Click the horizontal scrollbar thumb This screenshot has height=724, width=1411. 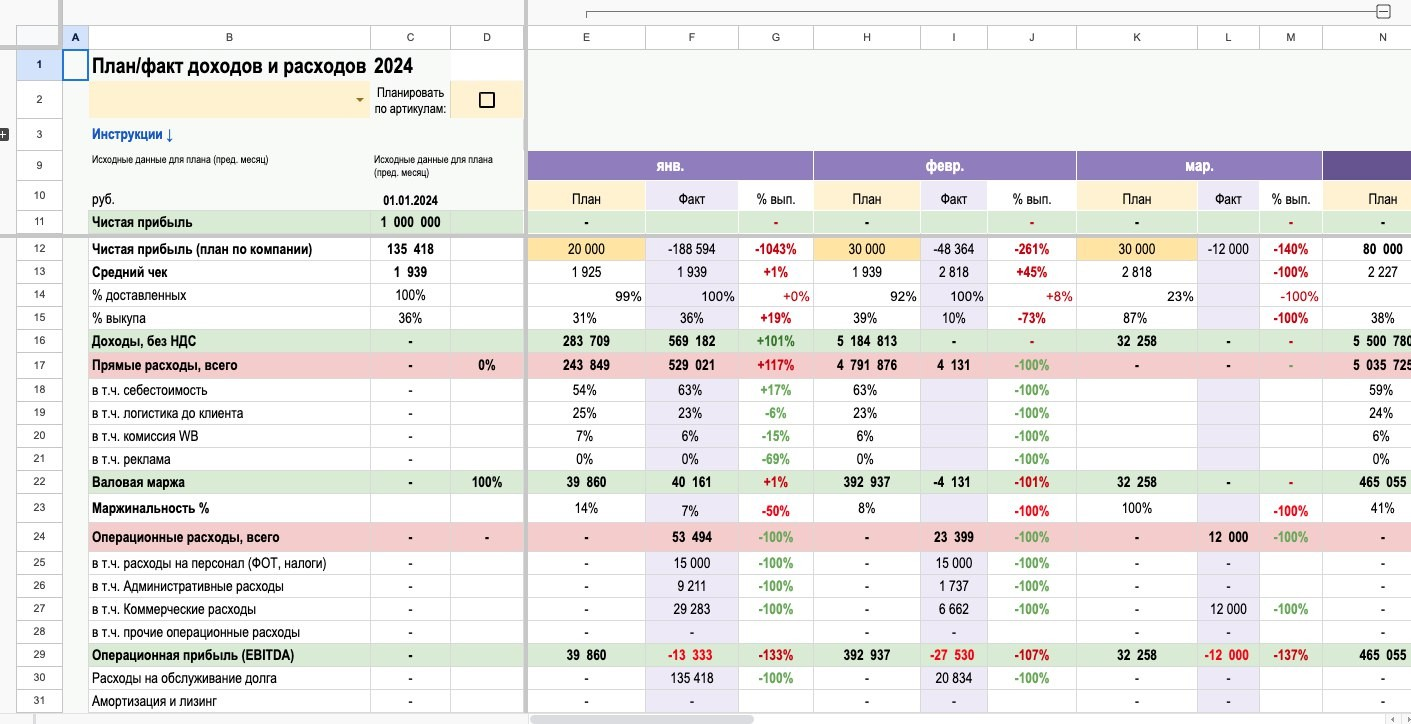click(641, 718)
